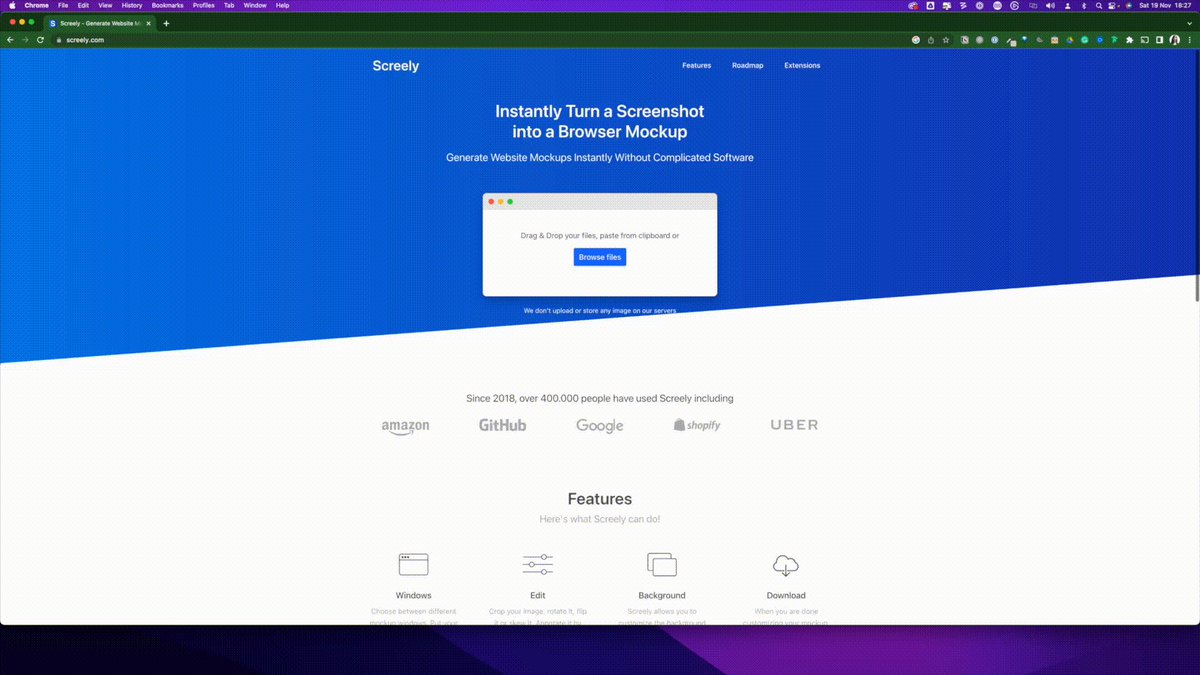Click the Browse files button
The height and width of the screenshot is (675, 1200).
pyautogui.click(x=600, y=257)
